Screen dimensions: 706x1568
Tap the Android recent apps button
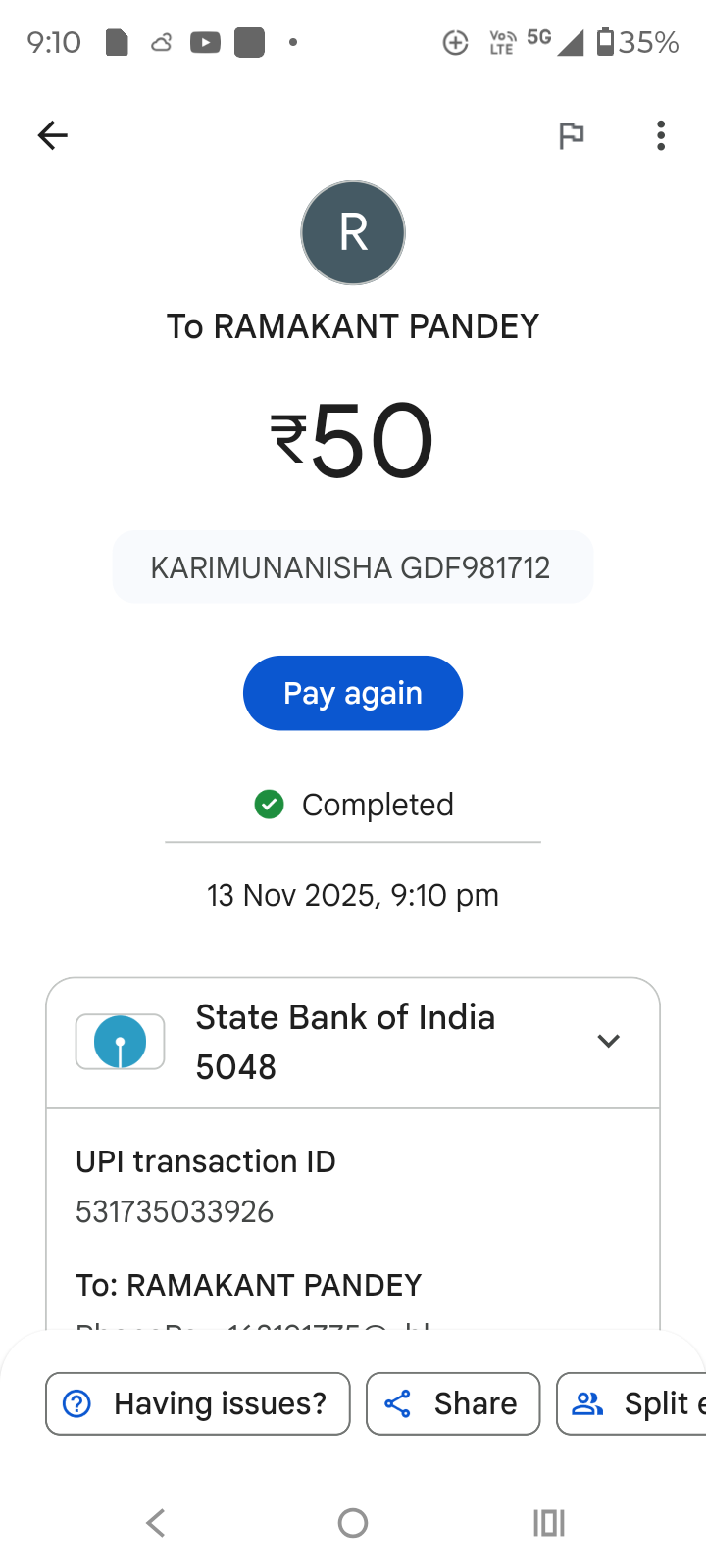pos(549,1523)
